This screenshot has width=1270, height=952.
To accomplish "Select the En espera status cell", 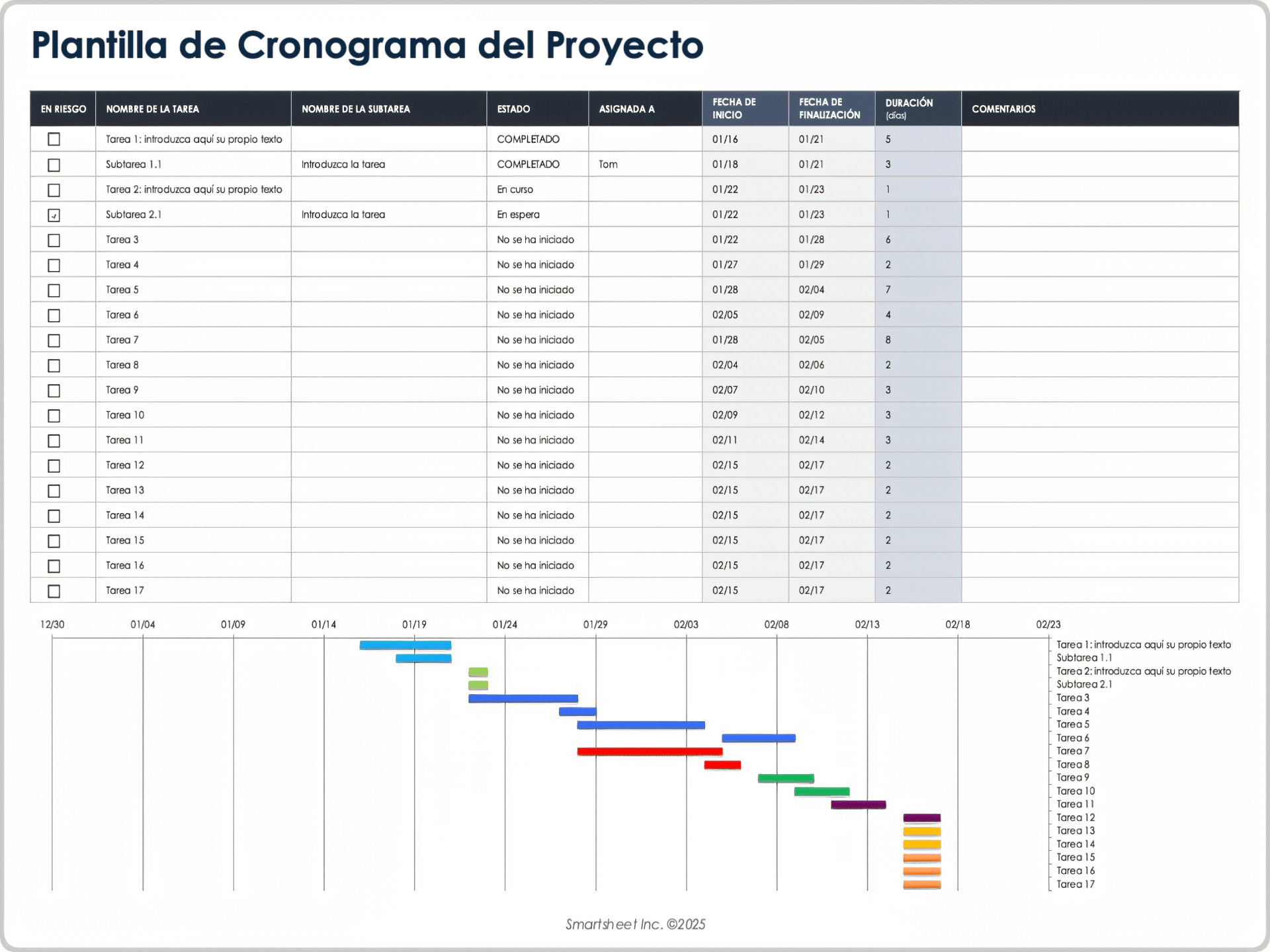I will pos(538,215).
